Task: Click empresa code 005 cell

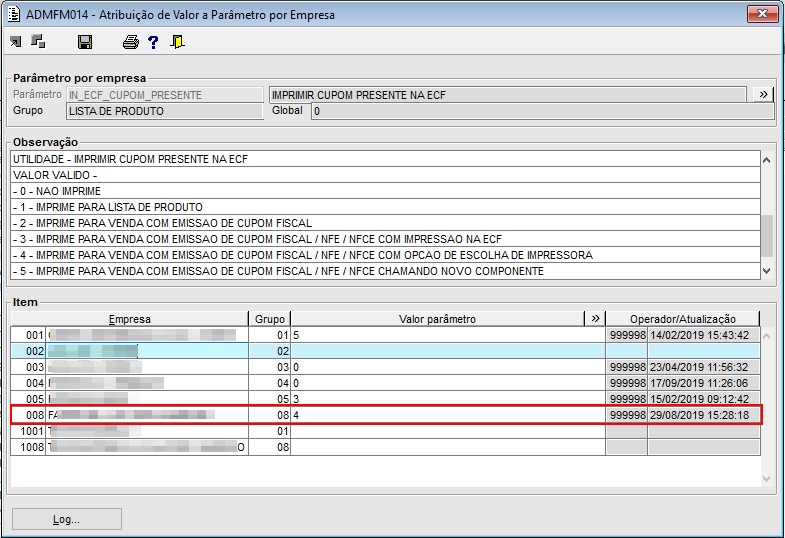Action: (x=29, y=399)
